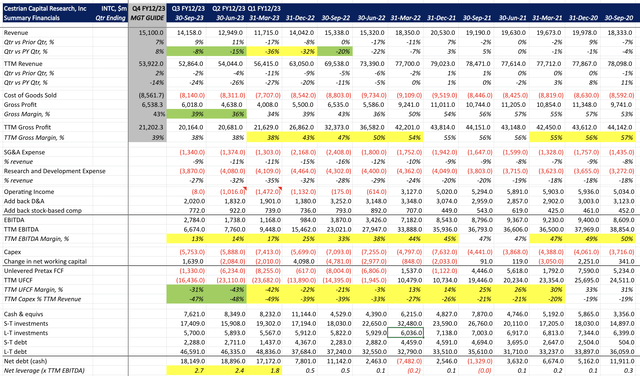Viewport: 640px width, 376px height.
Task: Select the Capex row label
Action: pos(12,252)
